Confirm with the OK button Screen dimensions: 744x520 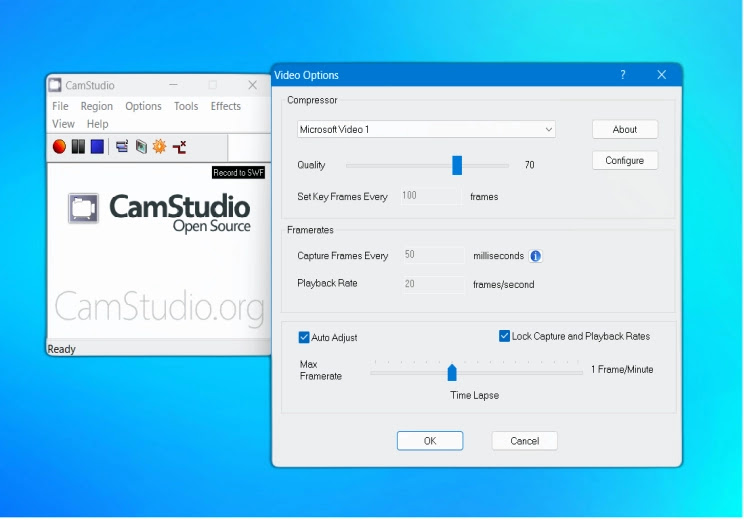[430, 441]
